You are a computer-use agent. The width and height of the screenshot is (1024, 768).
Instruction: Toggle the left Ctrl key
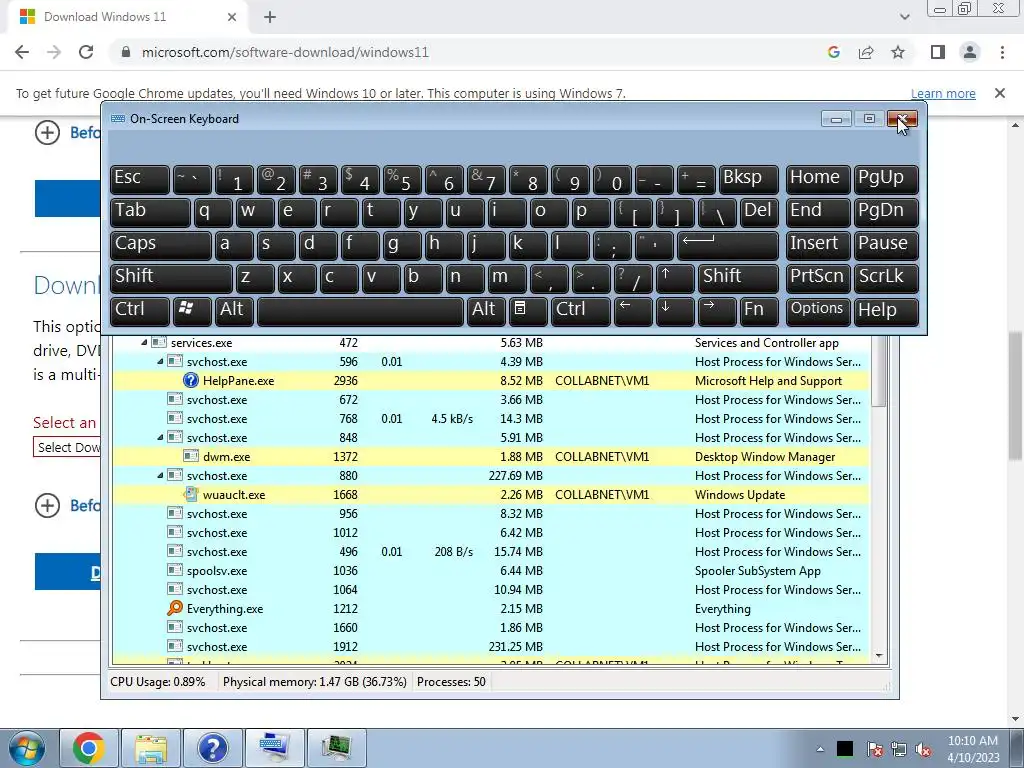click(x=140, y=310)
